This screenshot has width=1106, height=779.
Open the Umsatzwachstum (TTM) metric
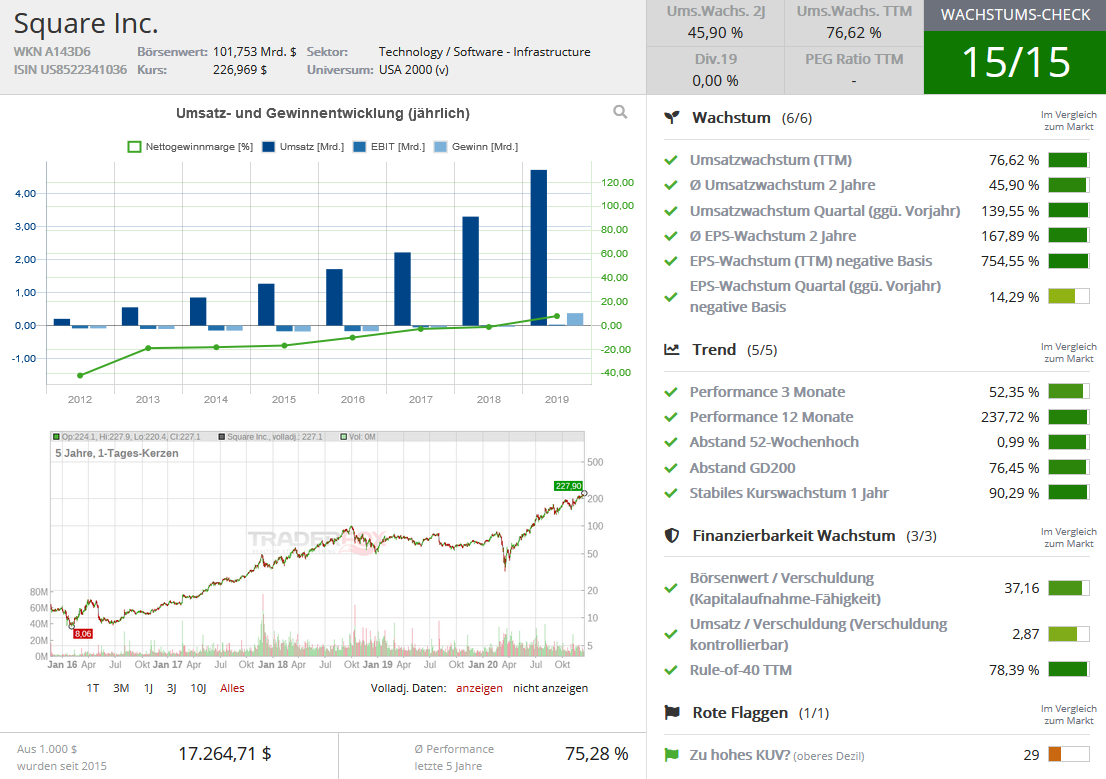771,160
